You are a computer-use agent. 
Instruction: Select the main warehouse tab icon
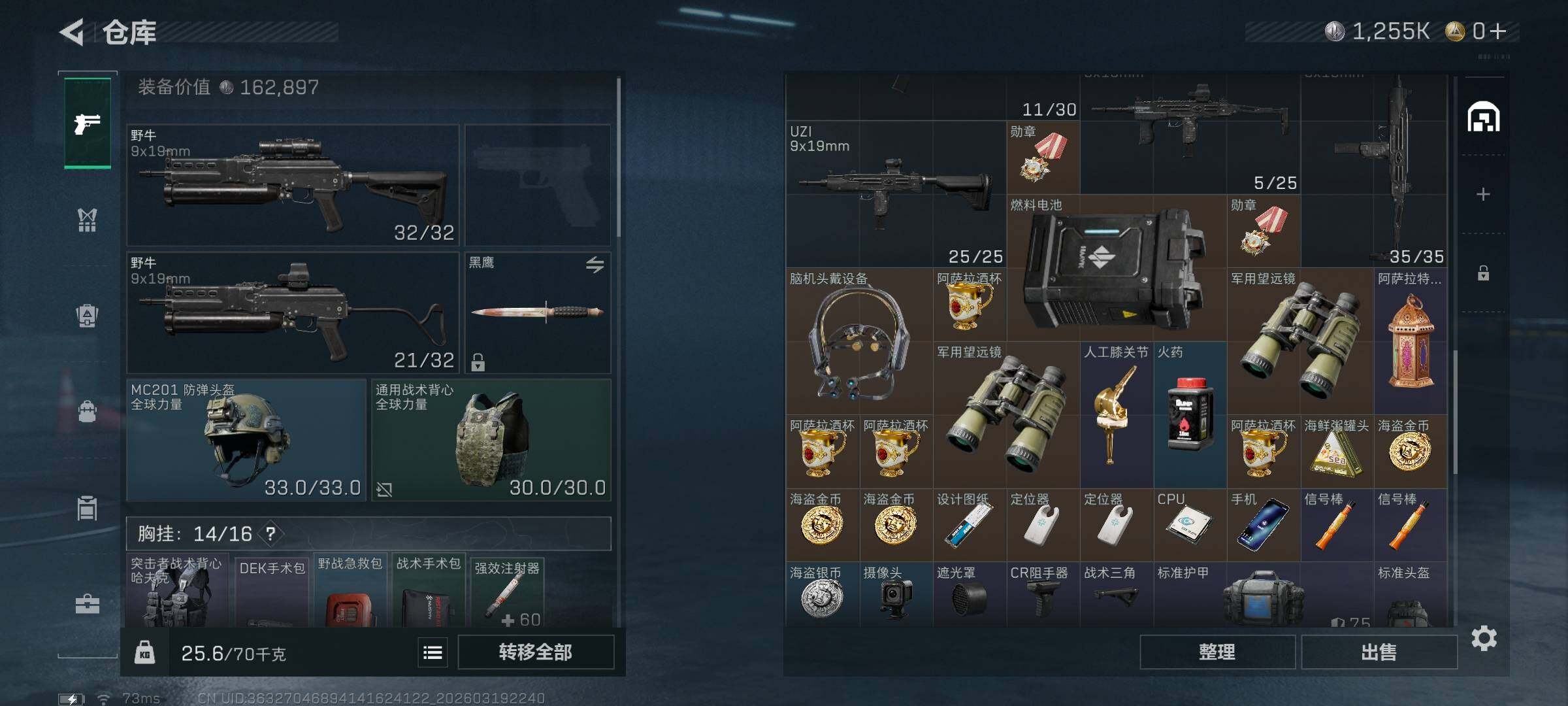point(1484,117)
